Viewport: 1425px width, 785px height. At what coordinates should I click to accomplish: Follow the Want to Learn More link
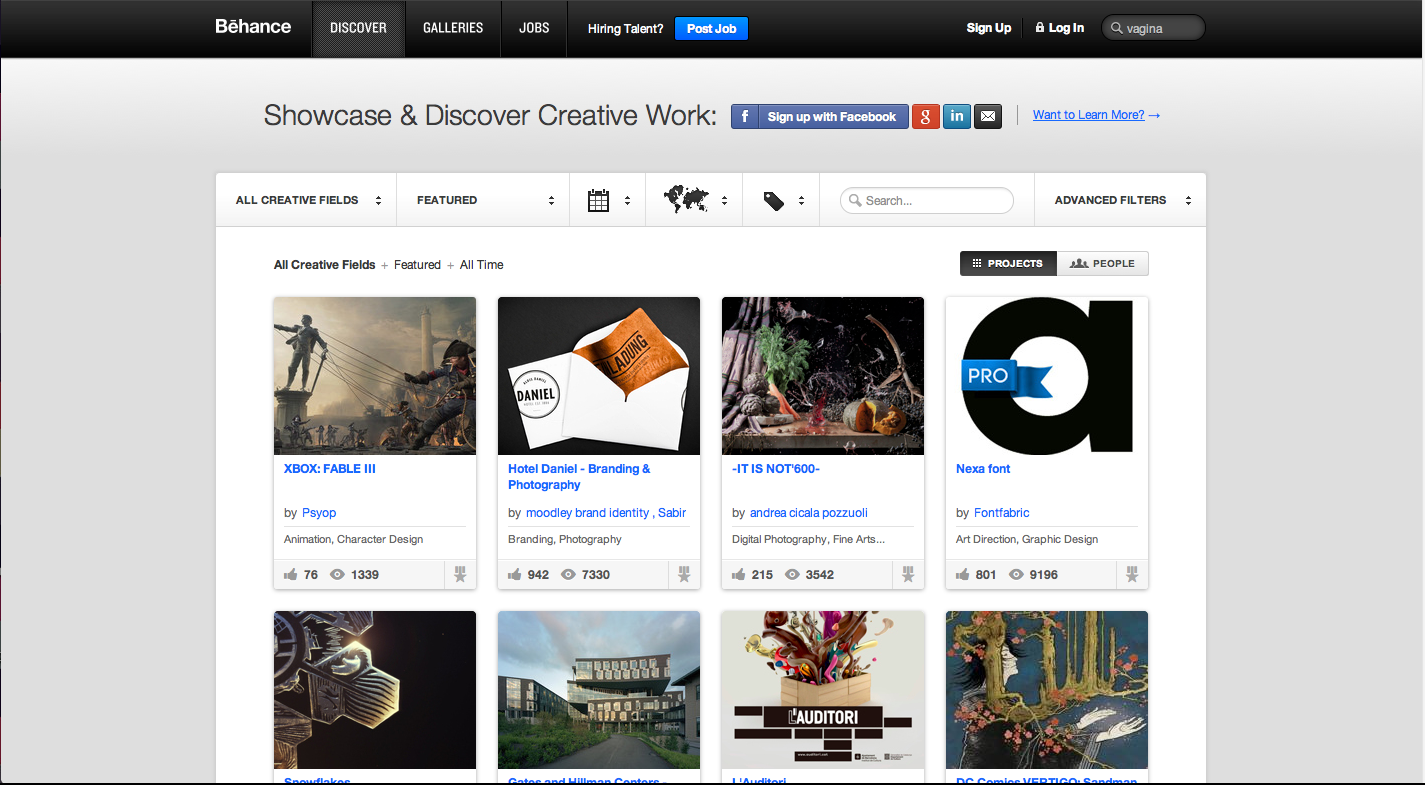tap(1089, 114)
